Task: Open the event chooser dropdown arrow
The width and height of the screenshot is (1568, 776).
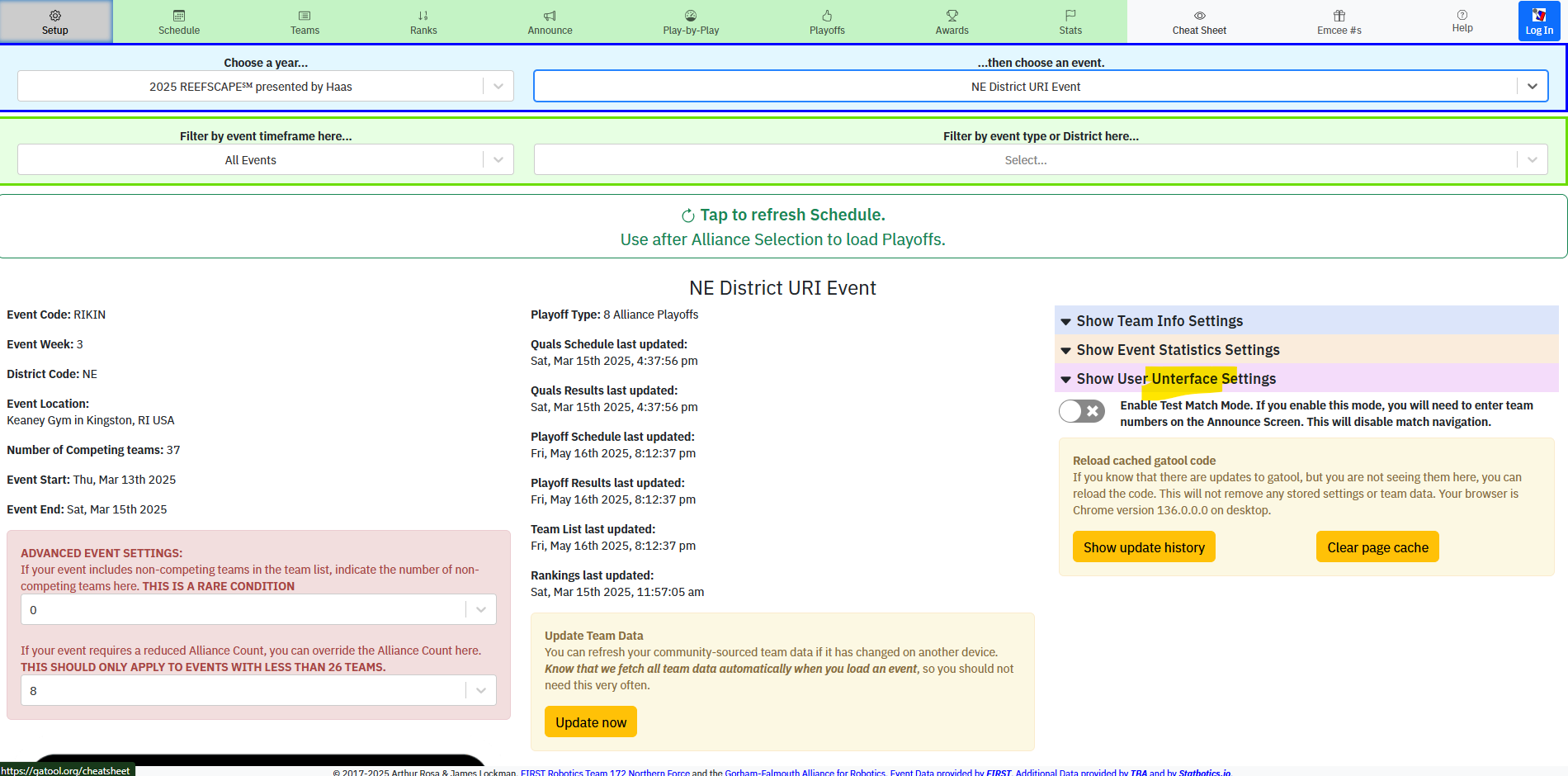Action: point(1533,86)
